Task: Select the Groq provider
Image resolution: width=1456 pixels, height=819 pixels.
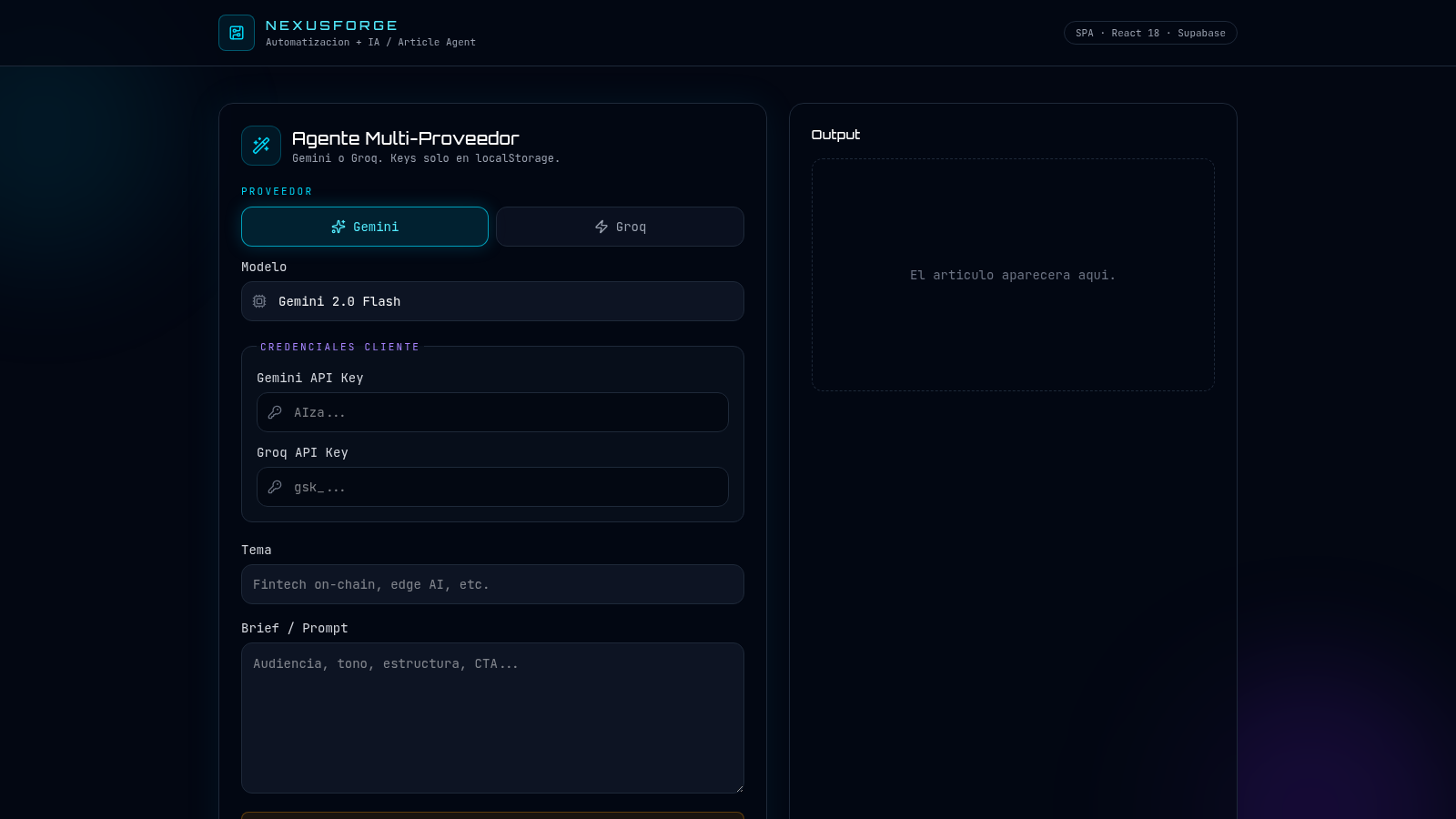Action: point(620,227)
